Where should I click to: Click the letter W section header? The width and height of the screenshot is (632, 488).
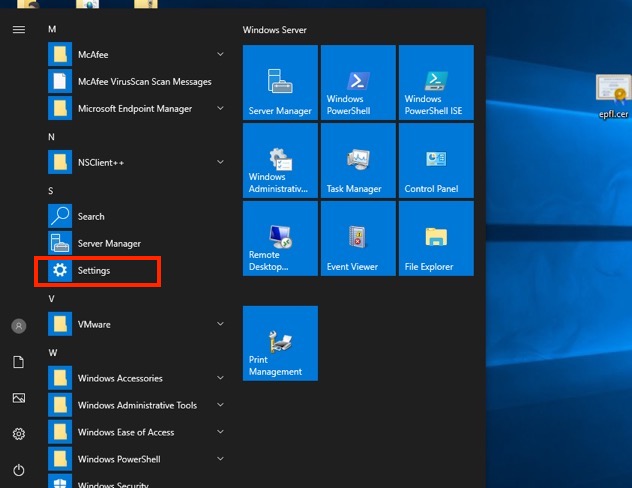[53, 353]
